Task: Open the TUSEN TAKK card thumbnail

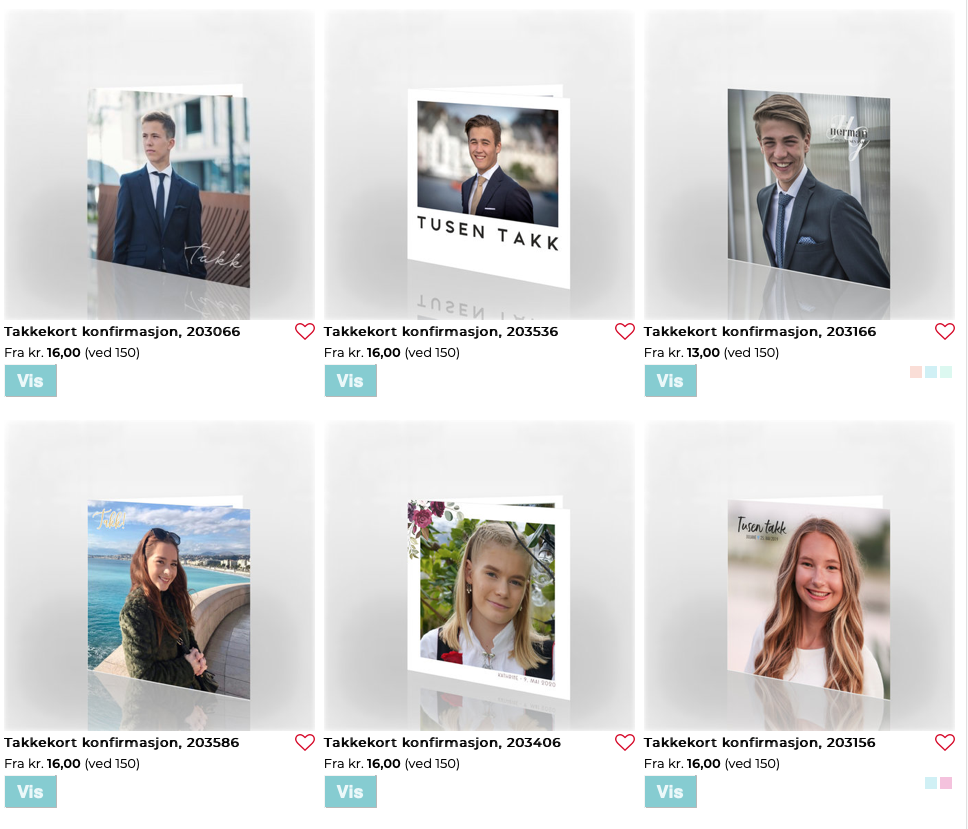Action: 488,187
